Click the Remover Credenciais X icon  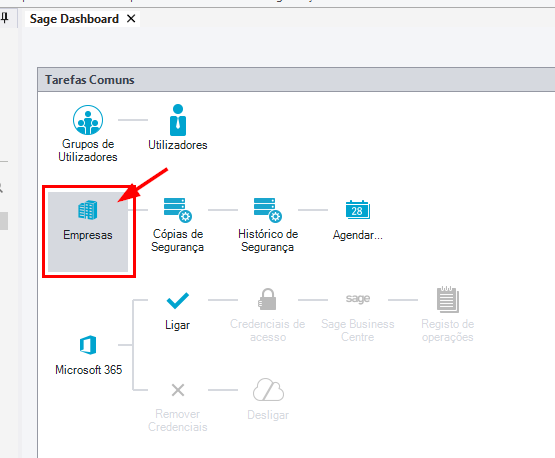(178, 390)
